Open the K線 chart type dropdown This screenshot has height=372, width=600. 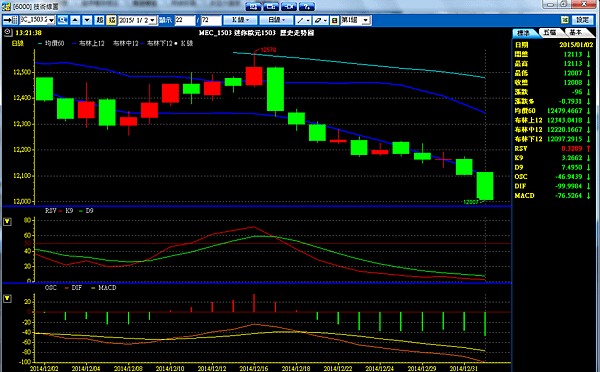coord(240,20)
